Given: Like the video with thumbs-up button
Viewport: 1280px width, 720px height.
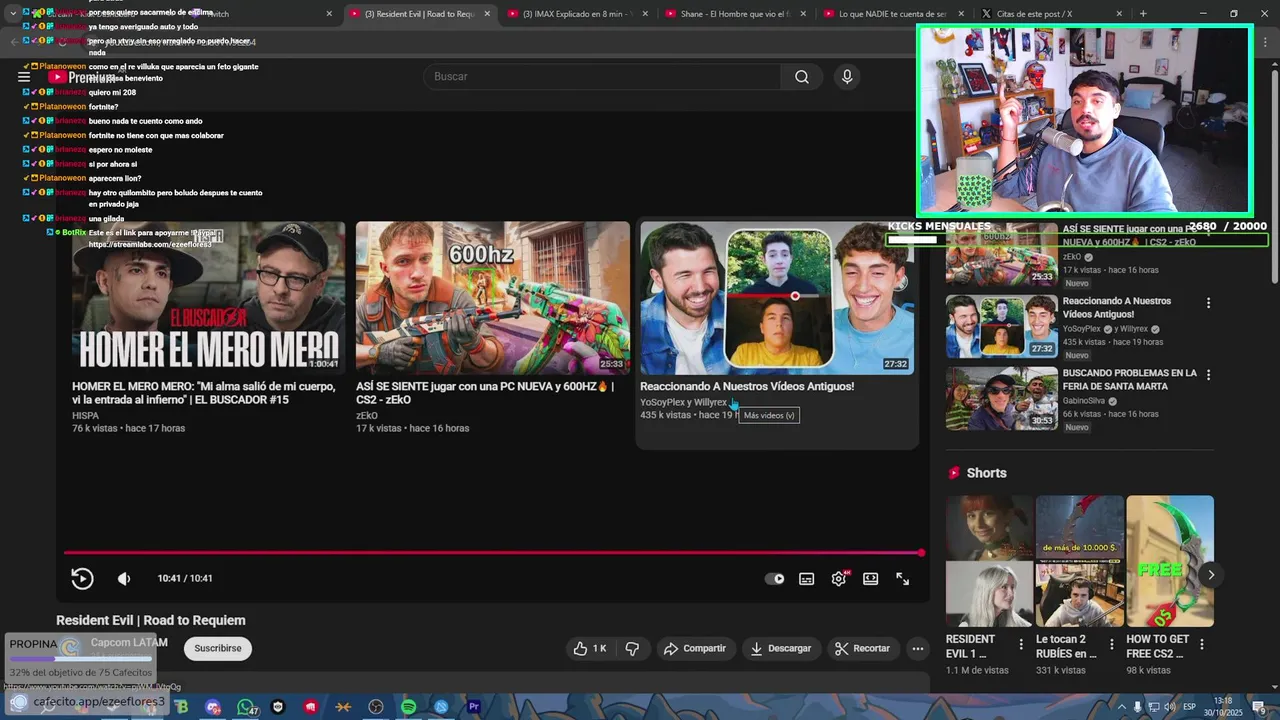Looking at the screenshot, I should 589,648.
